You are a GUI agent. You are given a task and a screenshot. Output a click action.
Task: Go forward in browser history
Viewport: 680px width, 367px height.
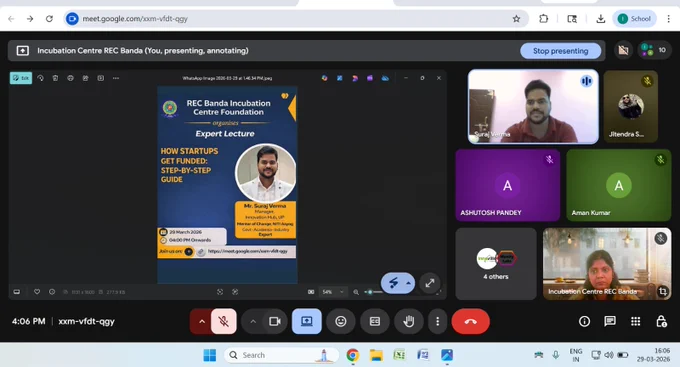(x=30, y=19)
